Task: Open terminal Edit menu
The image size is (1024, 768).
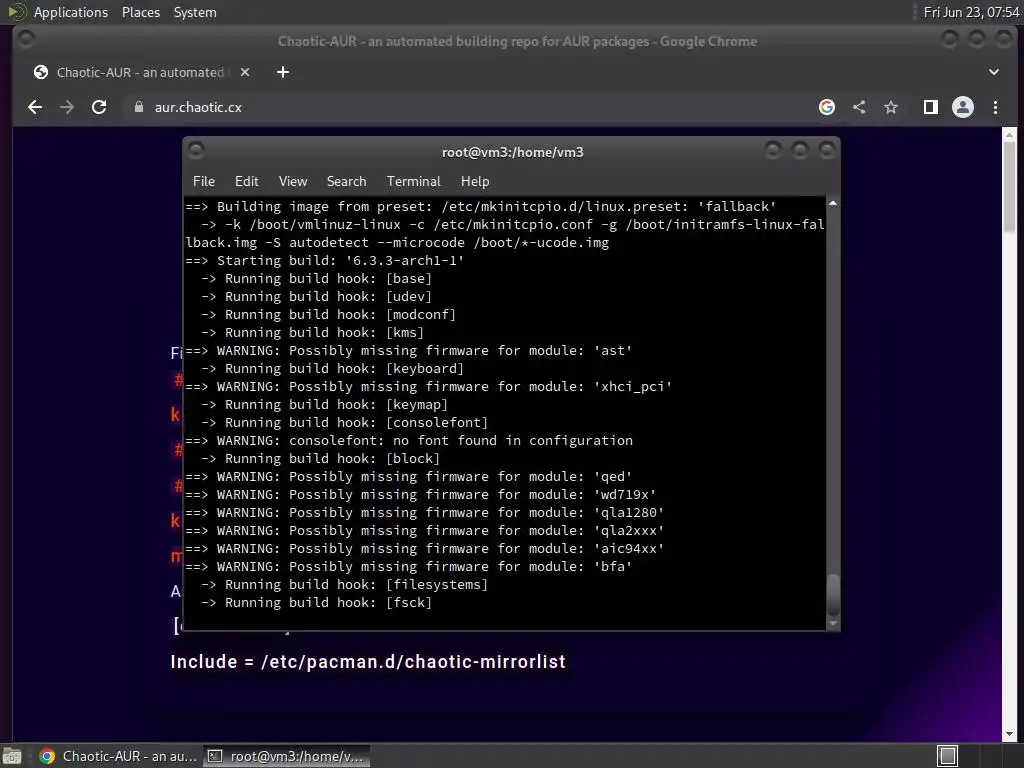Action: 246,181
